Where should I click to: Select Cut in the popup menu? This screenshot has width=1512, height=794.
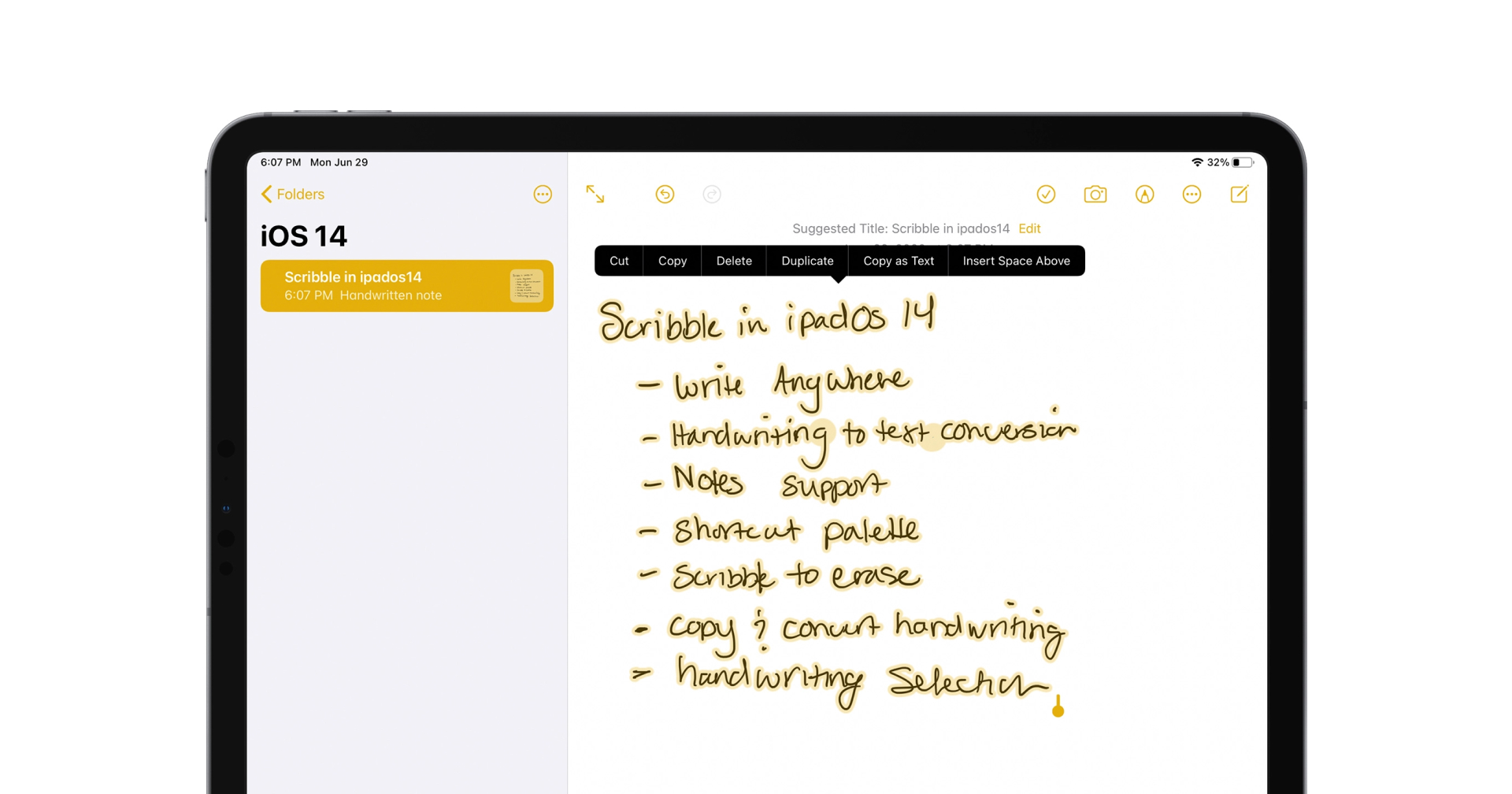click(x=619, y=261)
